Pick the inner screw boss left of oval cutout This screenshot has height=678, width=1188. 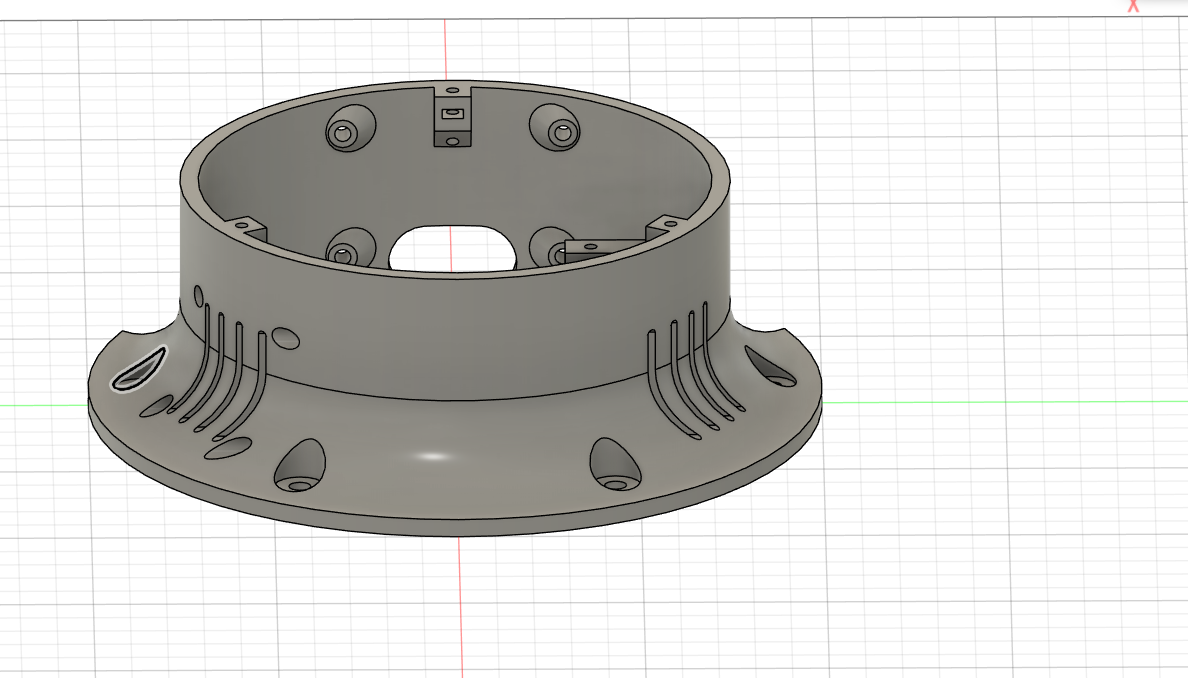tap(350, 248)
